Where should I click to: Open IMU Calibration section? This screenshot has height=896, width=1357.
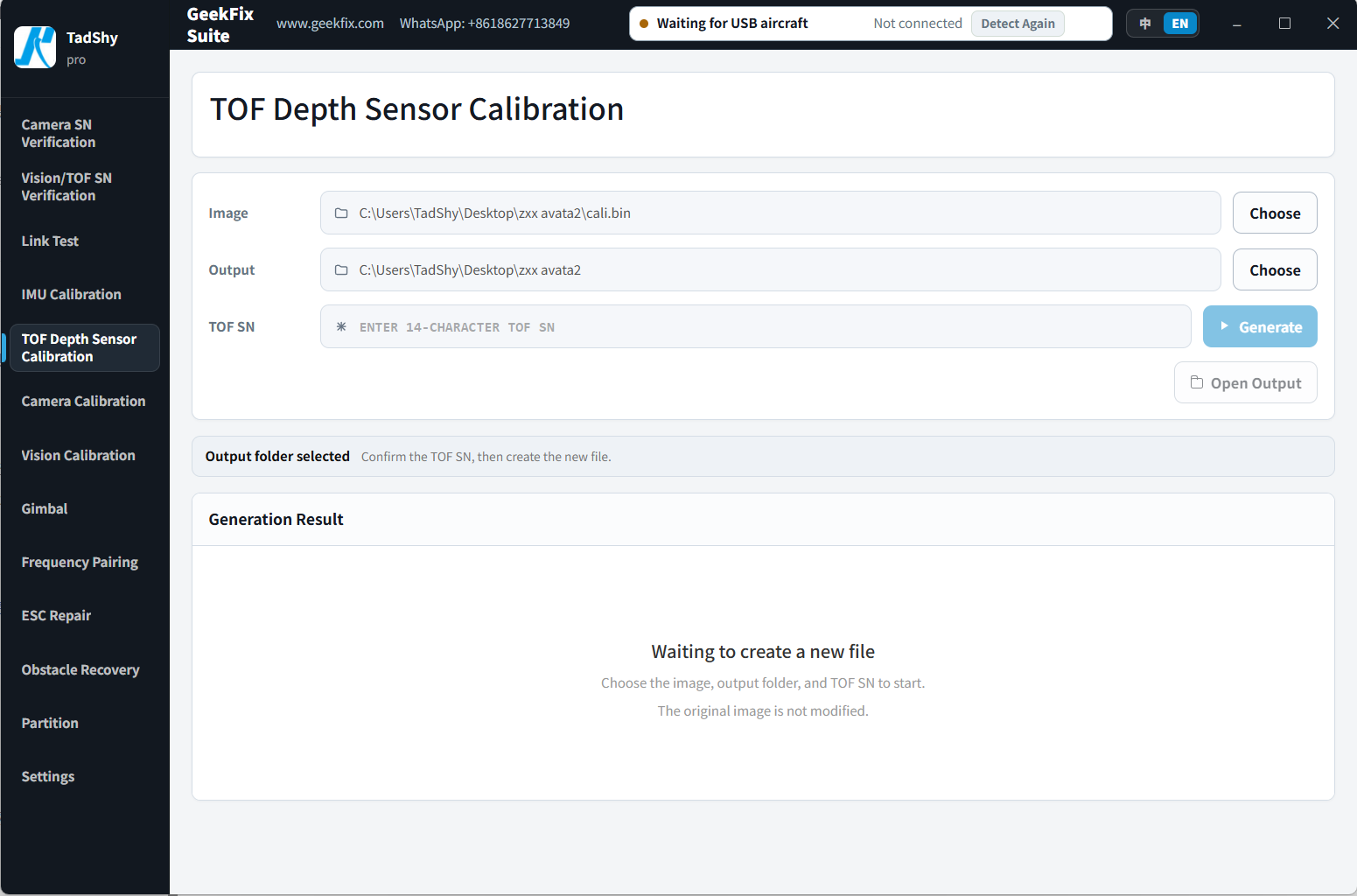[84, 294]
